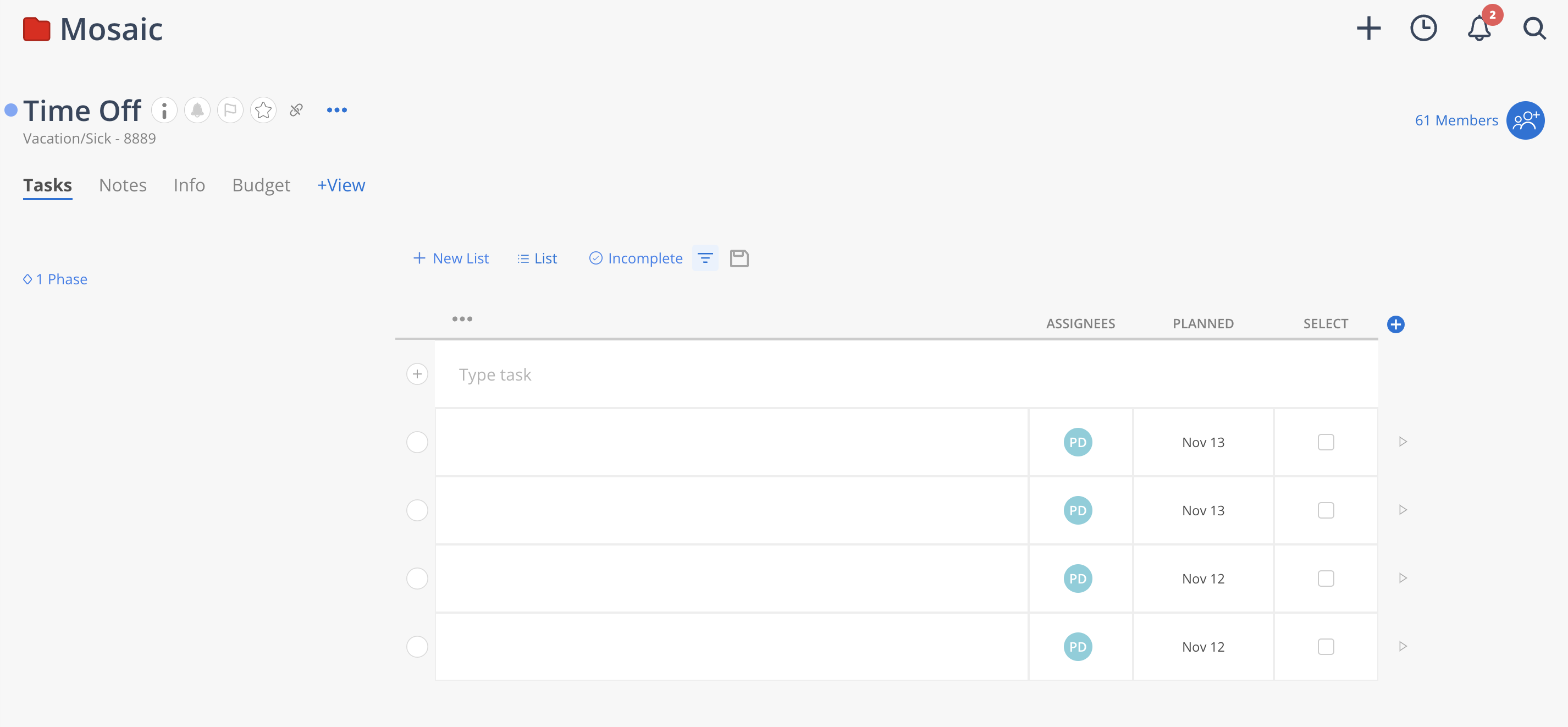Flag the Time Off project
Viewport: 1568px width, 727px height.
[x=230, y=110]
